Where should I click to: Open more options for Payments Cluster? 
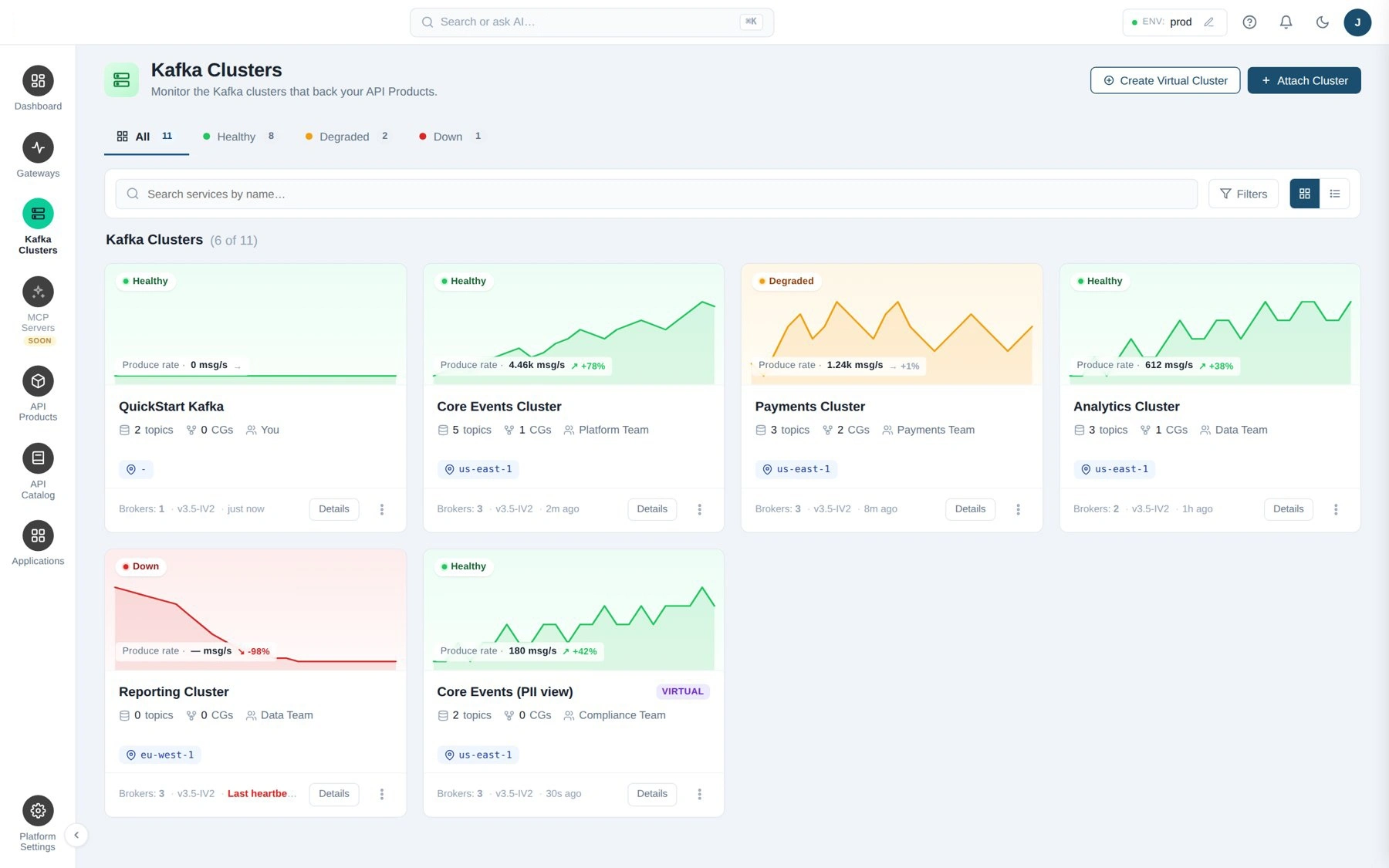tap(1018, 509)
